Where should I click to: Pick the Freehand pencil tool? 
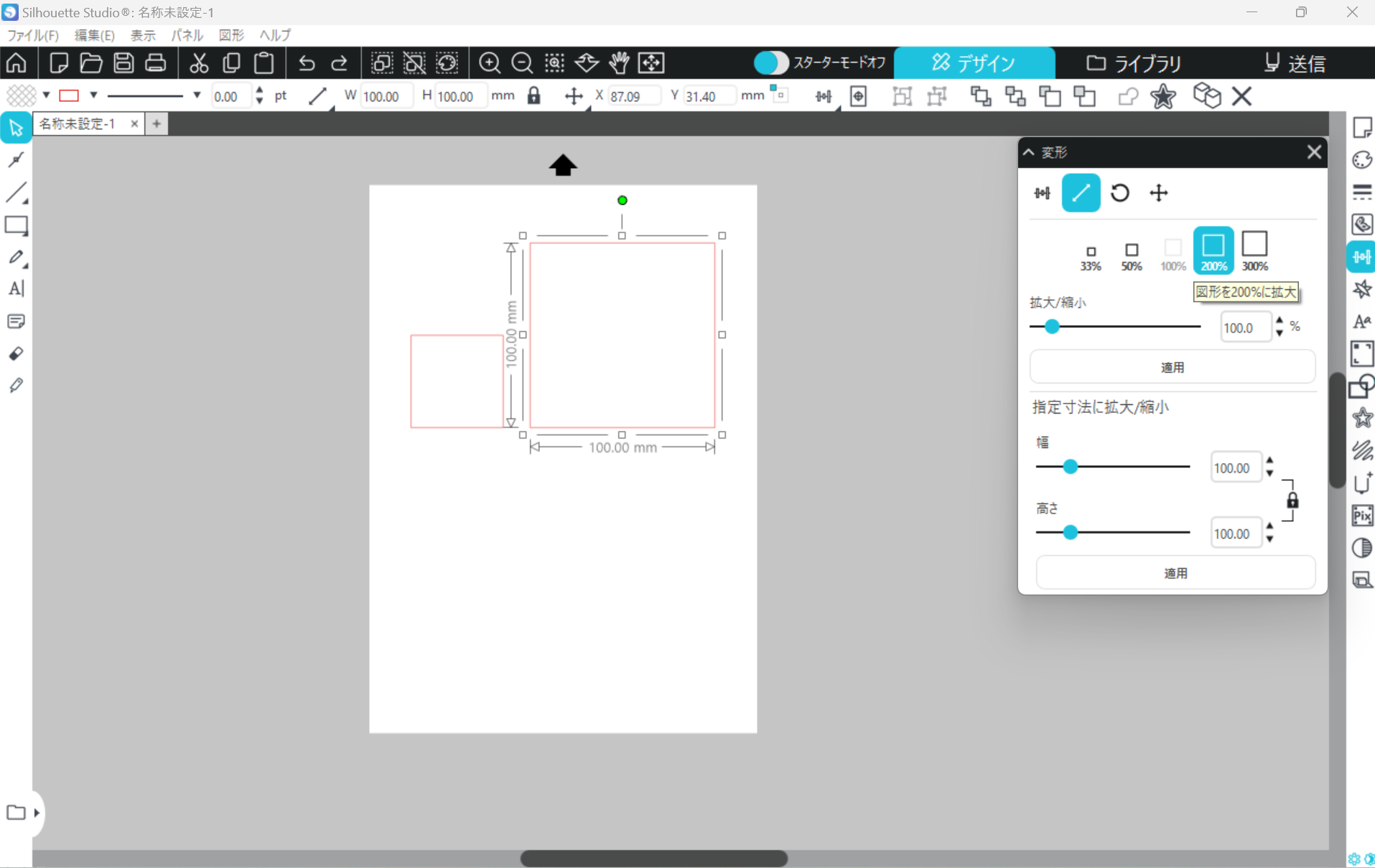(16, 257)
